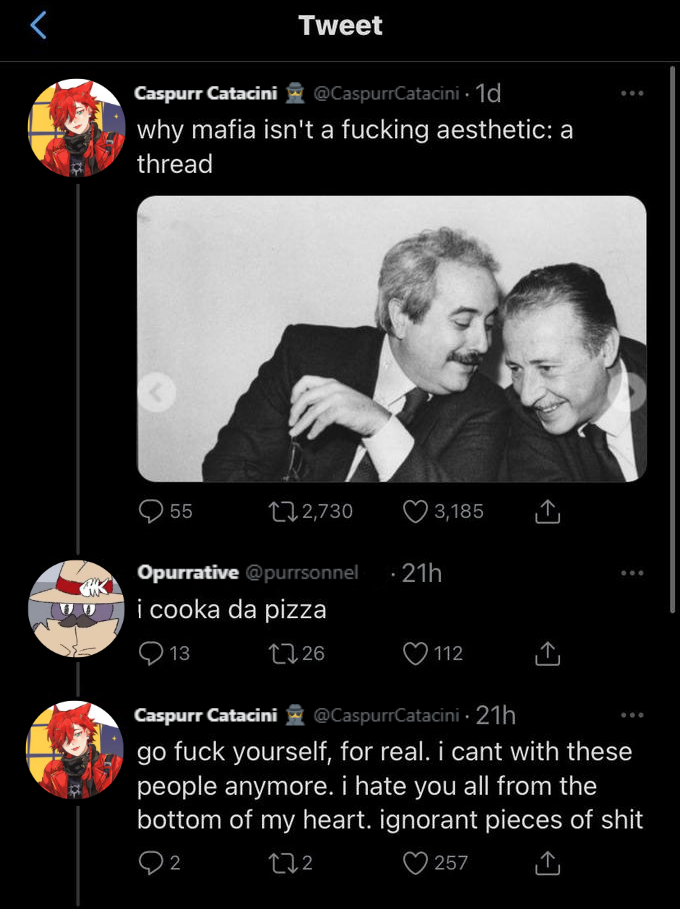Image resolution: width=680 pixels, height=909 pixels.
Task: Open the @purrsonnel profile handle
Action: (x=301, y=573)
